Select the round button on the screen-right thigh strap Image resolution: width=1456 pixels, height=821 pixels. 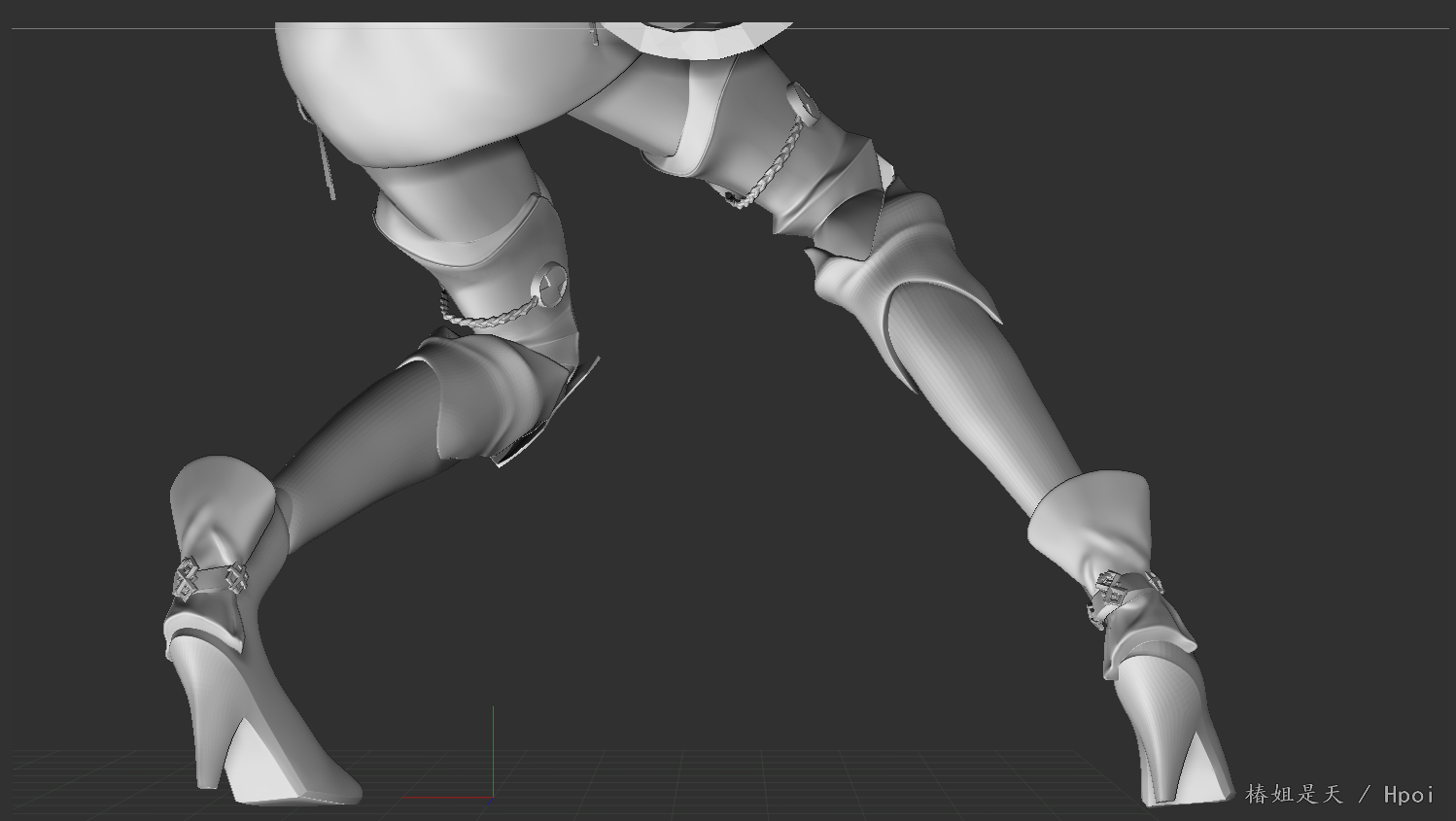[802, 102]
